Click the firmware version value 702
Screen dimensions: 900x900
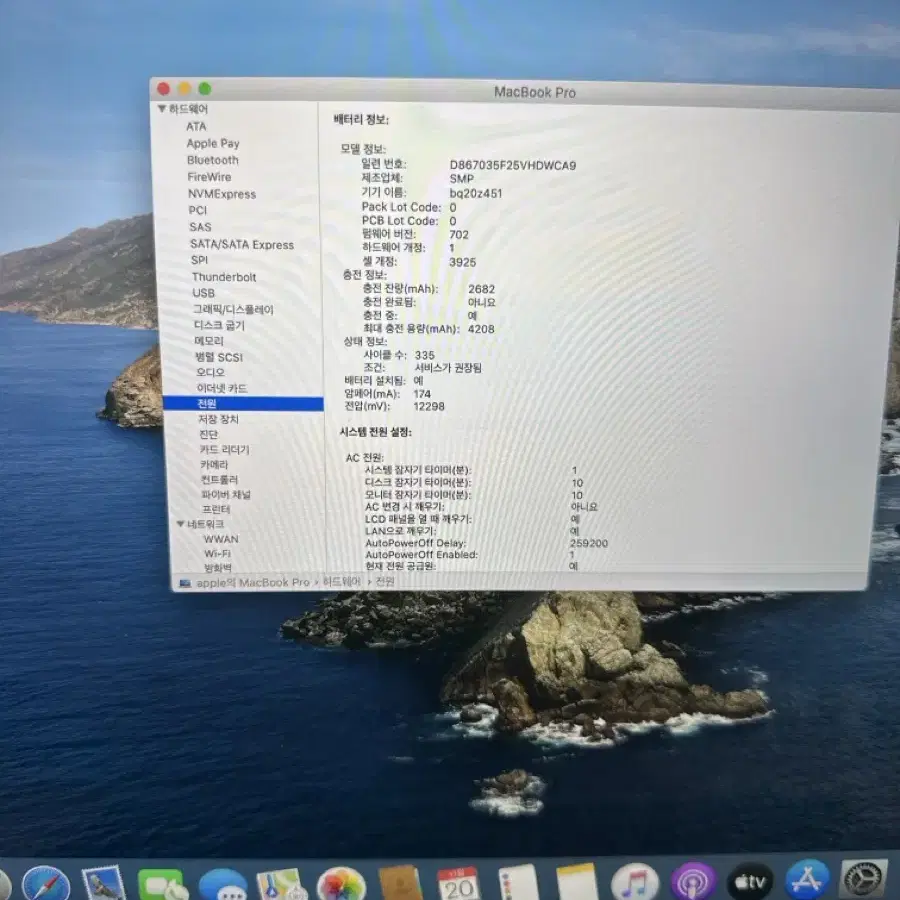point(459,234)
